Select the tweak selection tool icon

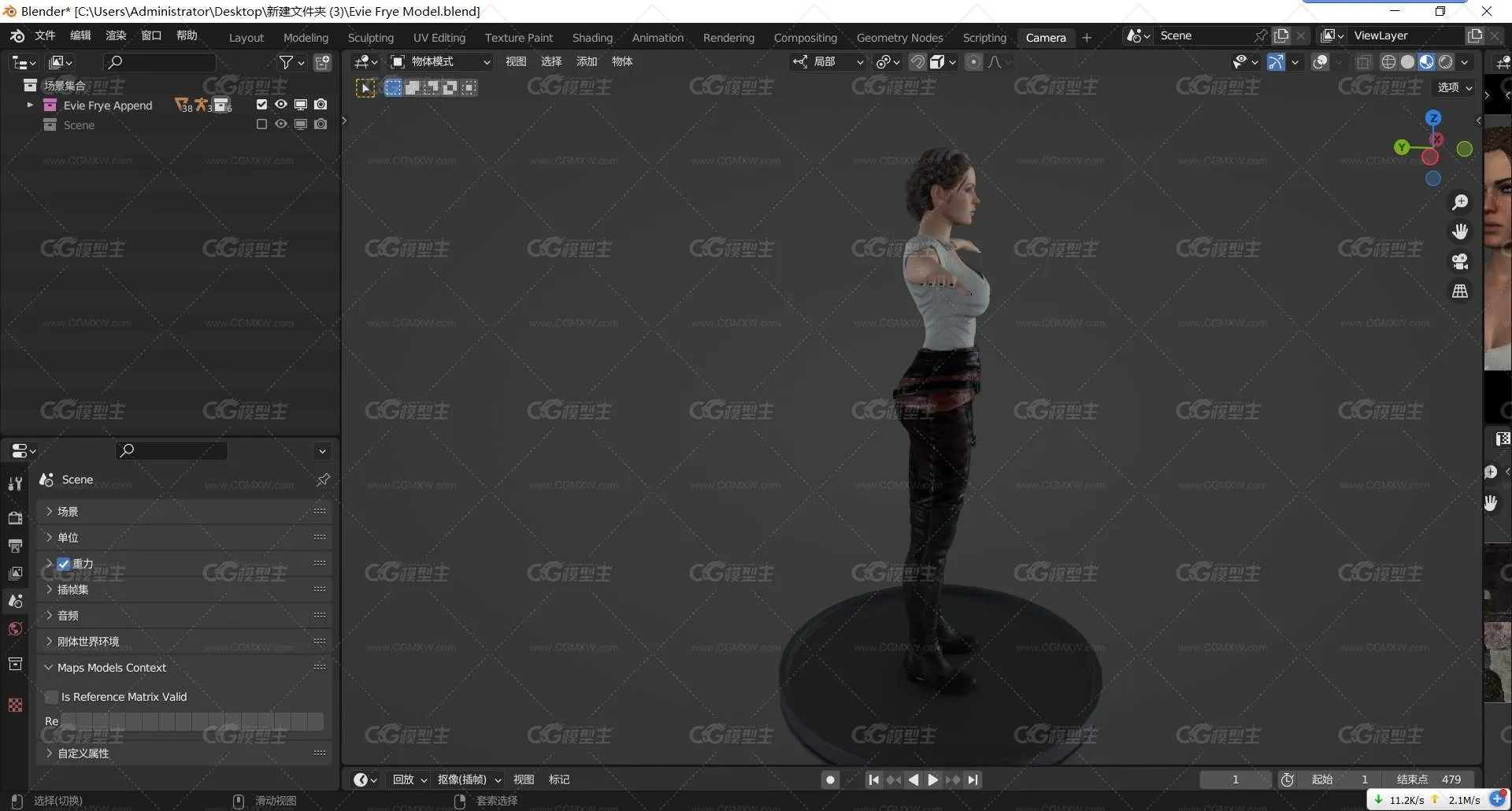[365, 88]
